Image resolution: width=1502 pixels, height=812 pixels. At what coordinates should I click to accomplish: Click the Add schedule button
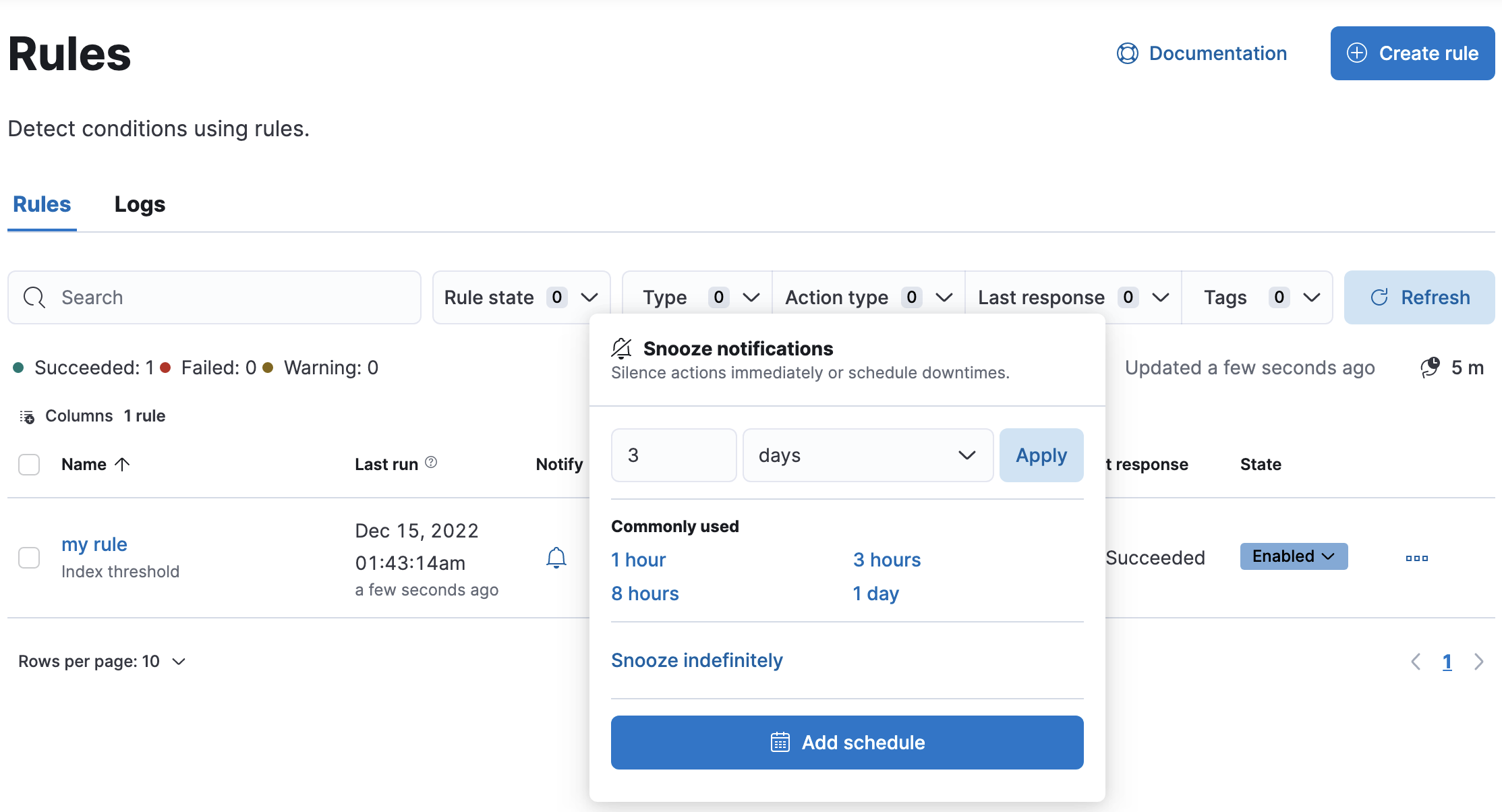pyautogui.click(x=847, y=743)
